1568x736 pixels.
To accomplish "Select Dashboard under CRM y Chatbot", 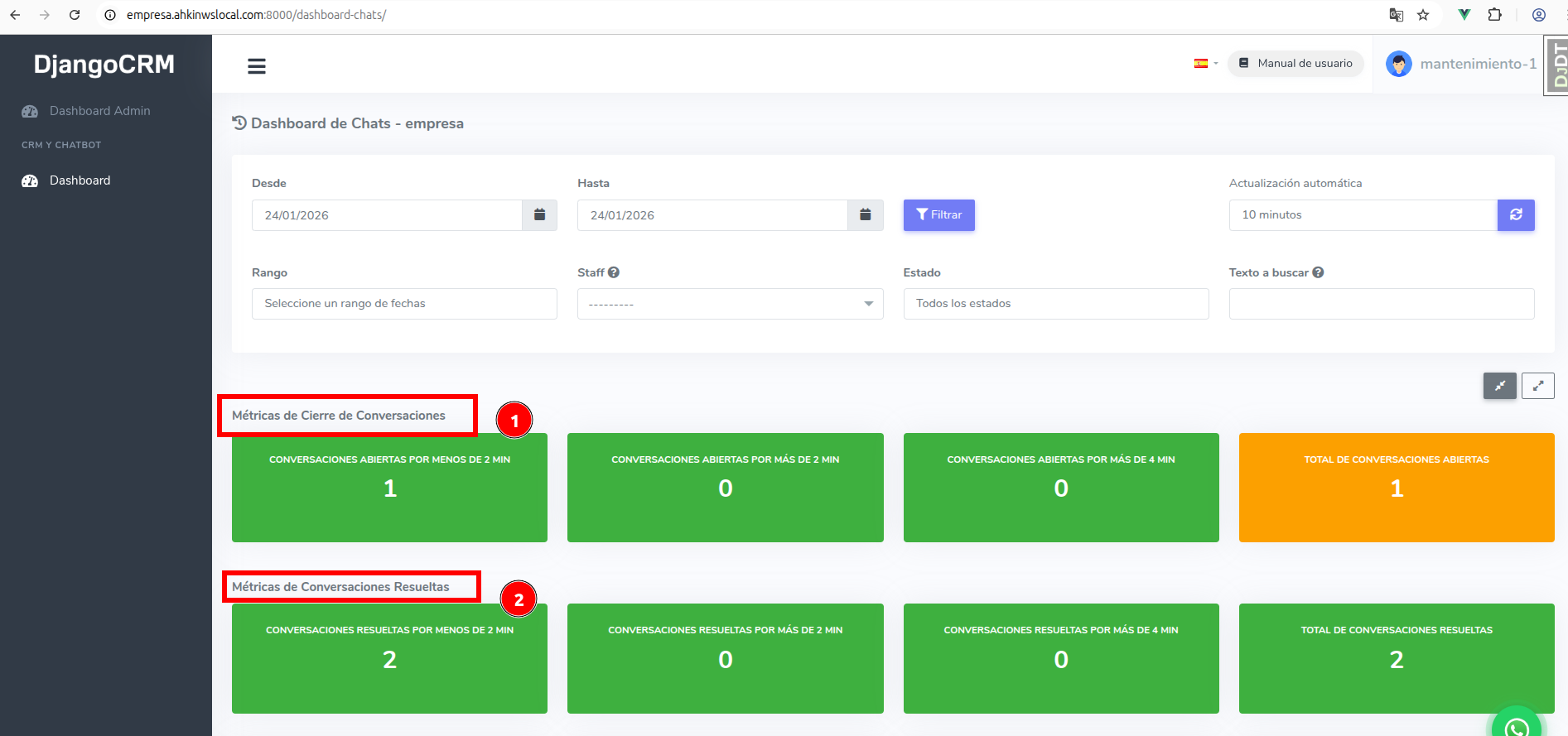I will [x=80, y=180].
